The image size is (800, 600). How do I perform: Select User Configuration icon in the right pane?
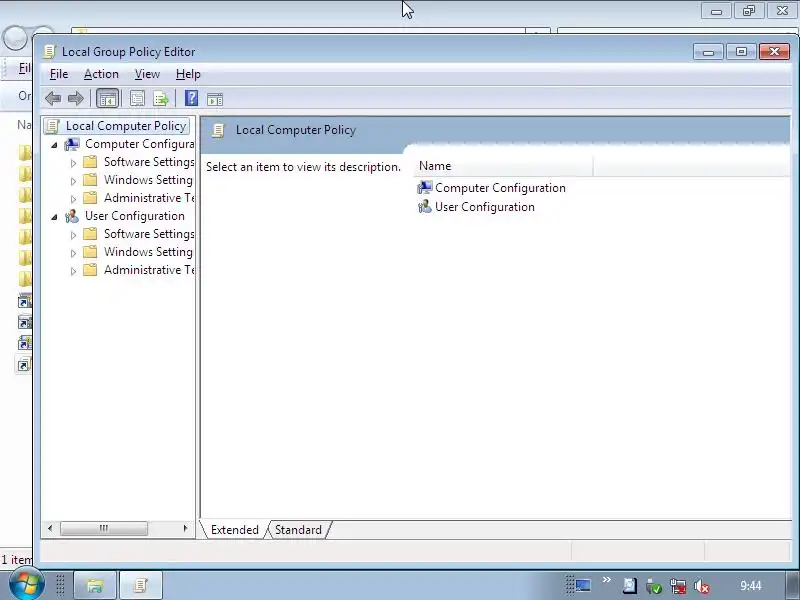424,207
